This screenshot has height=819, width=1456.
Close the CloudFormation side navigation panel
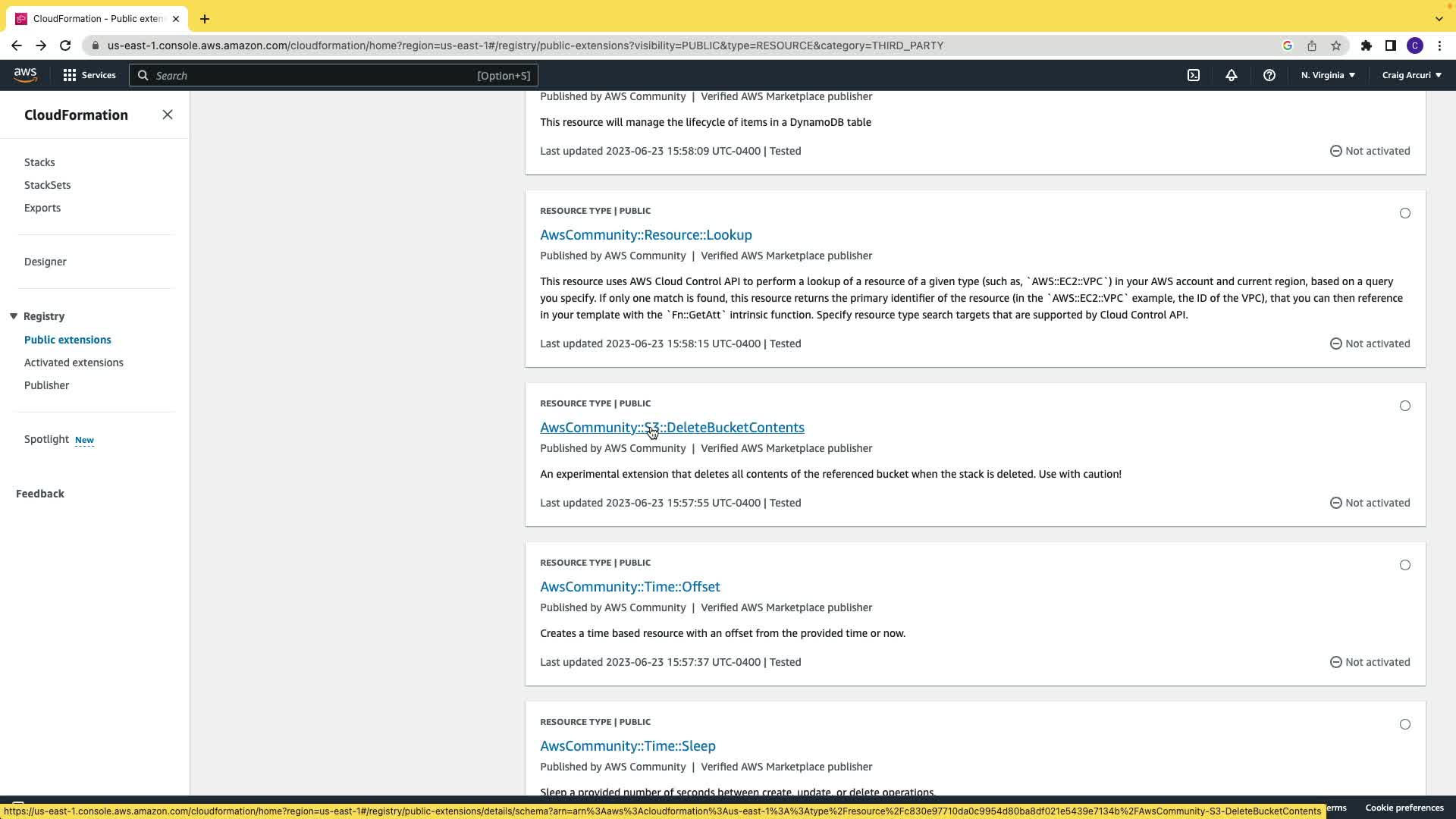click(x=168, y=115)
